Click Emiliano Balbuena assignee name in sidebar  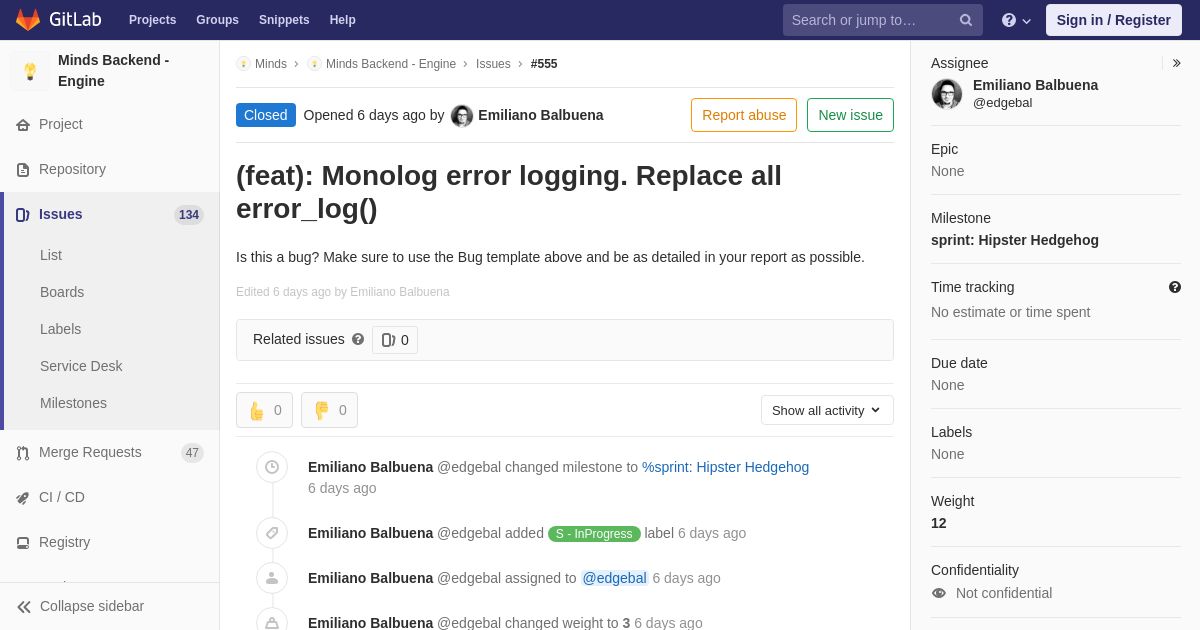[x=1036, y=85]
